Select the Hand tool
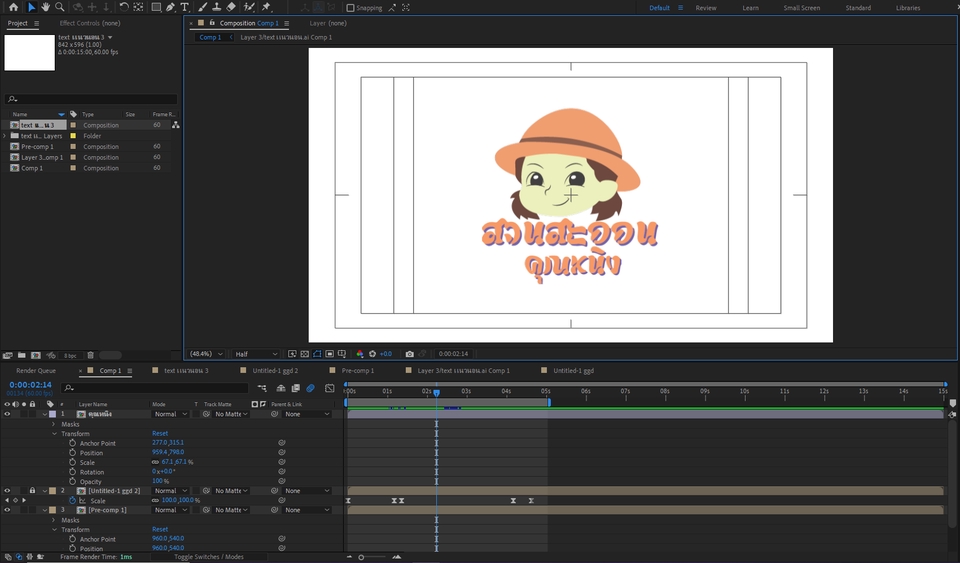The image size is (960, 563). click(x=45, y=7)
